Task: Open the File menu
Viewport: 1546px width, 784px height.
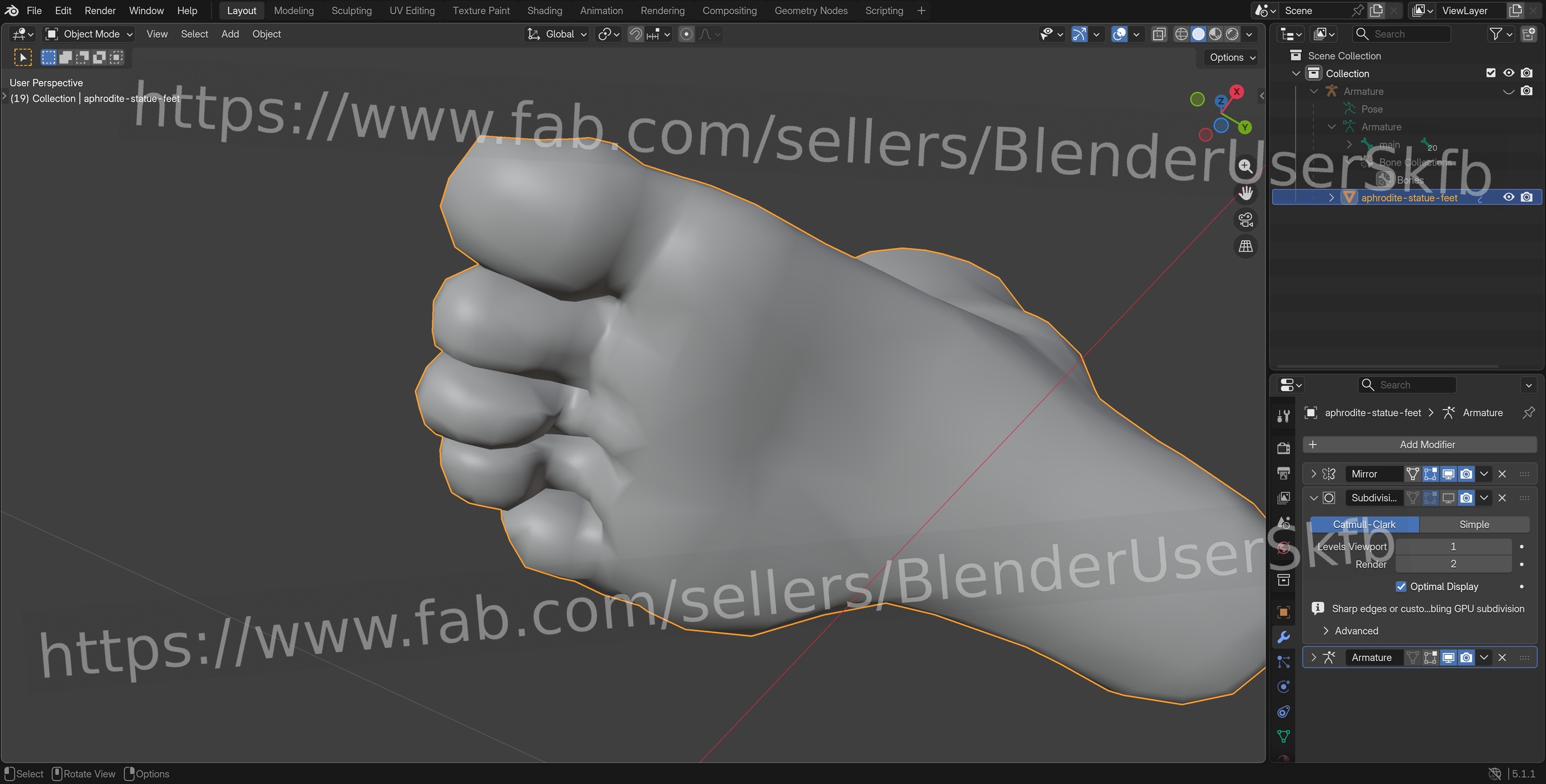Action: click(x=34, y=10)
